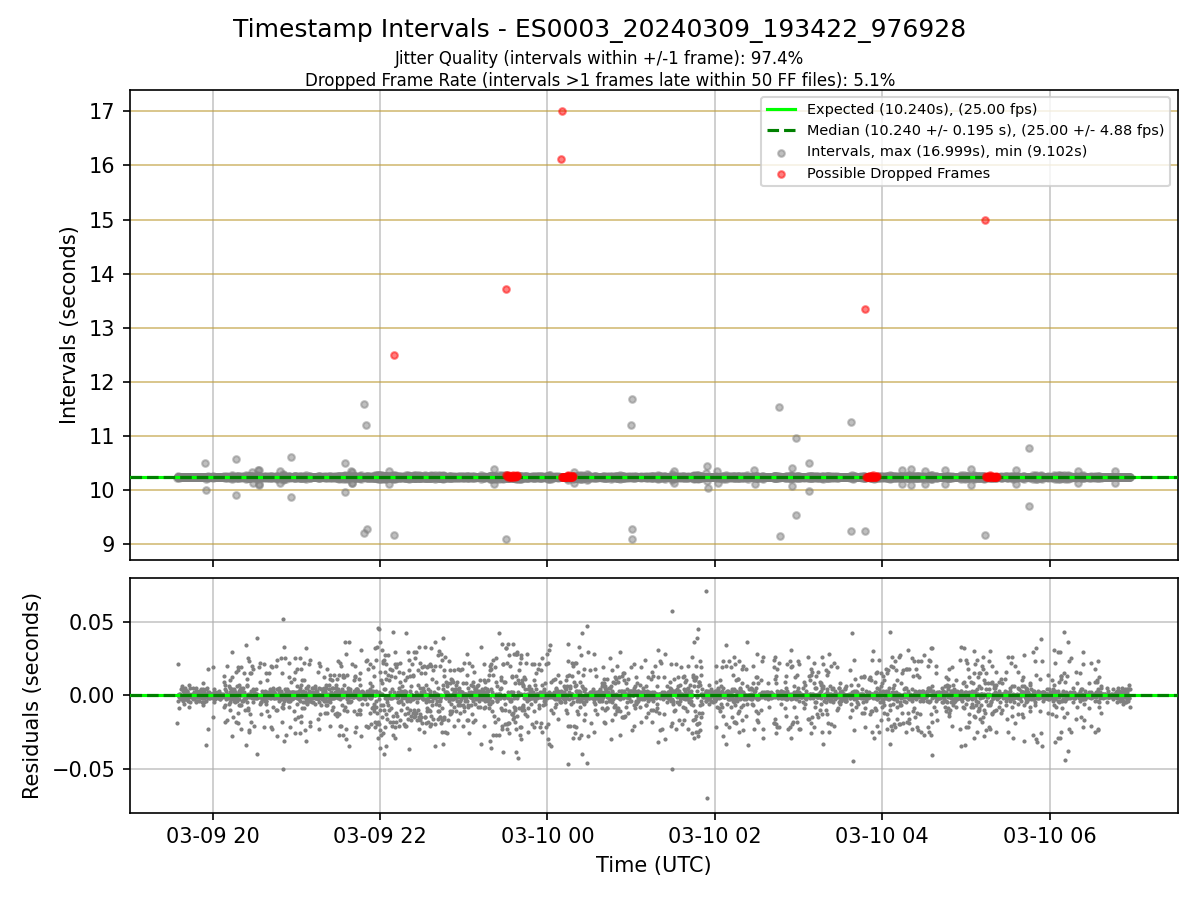Click the Time (UTC) axis label
This screenshot has height=900, width=1200.
[653, 865]
